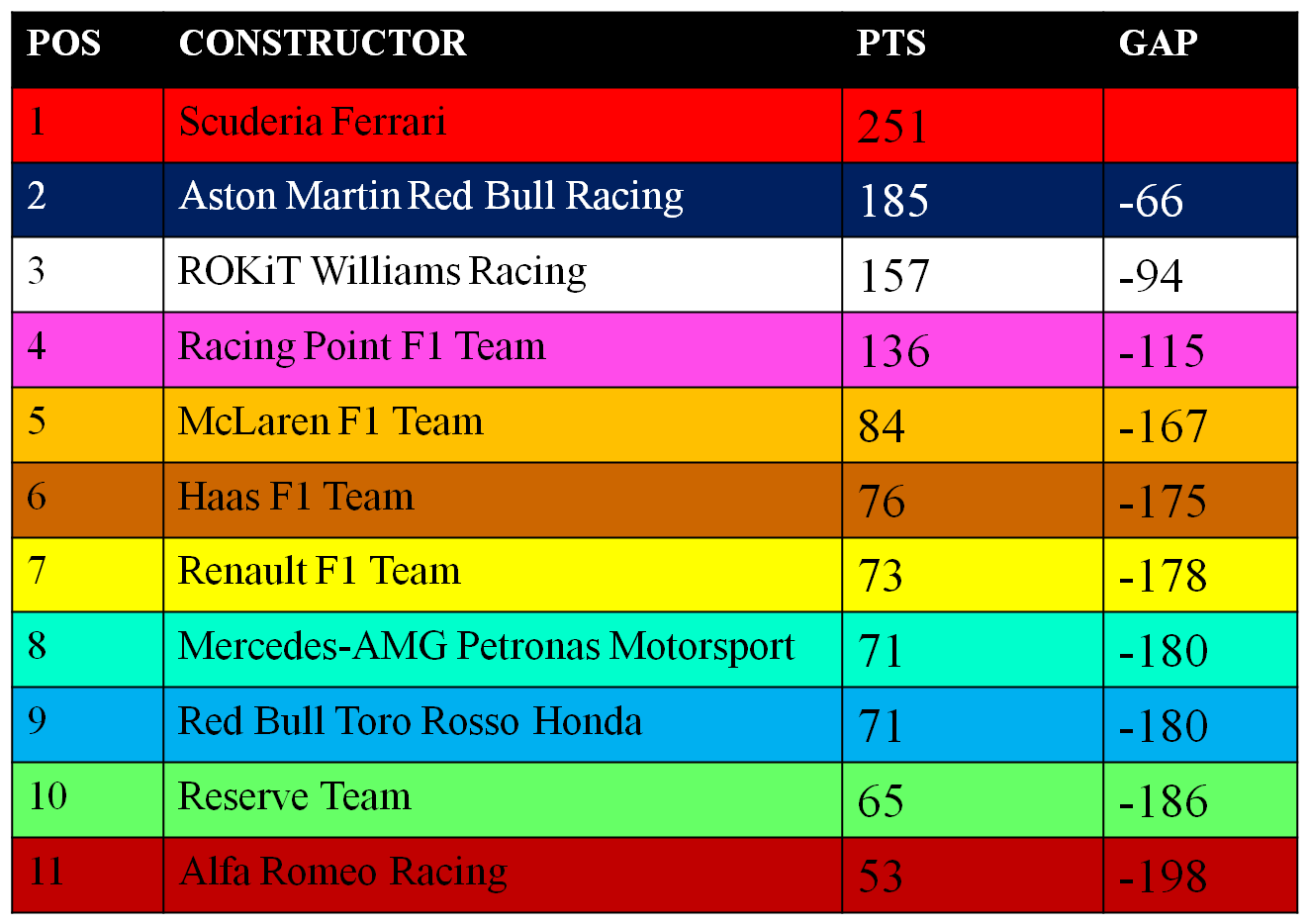Image resolution: width=1309 pixels, height=924 pixels.
Task: Click Red Bull Toro Rosso Honda
Action: 410,721
